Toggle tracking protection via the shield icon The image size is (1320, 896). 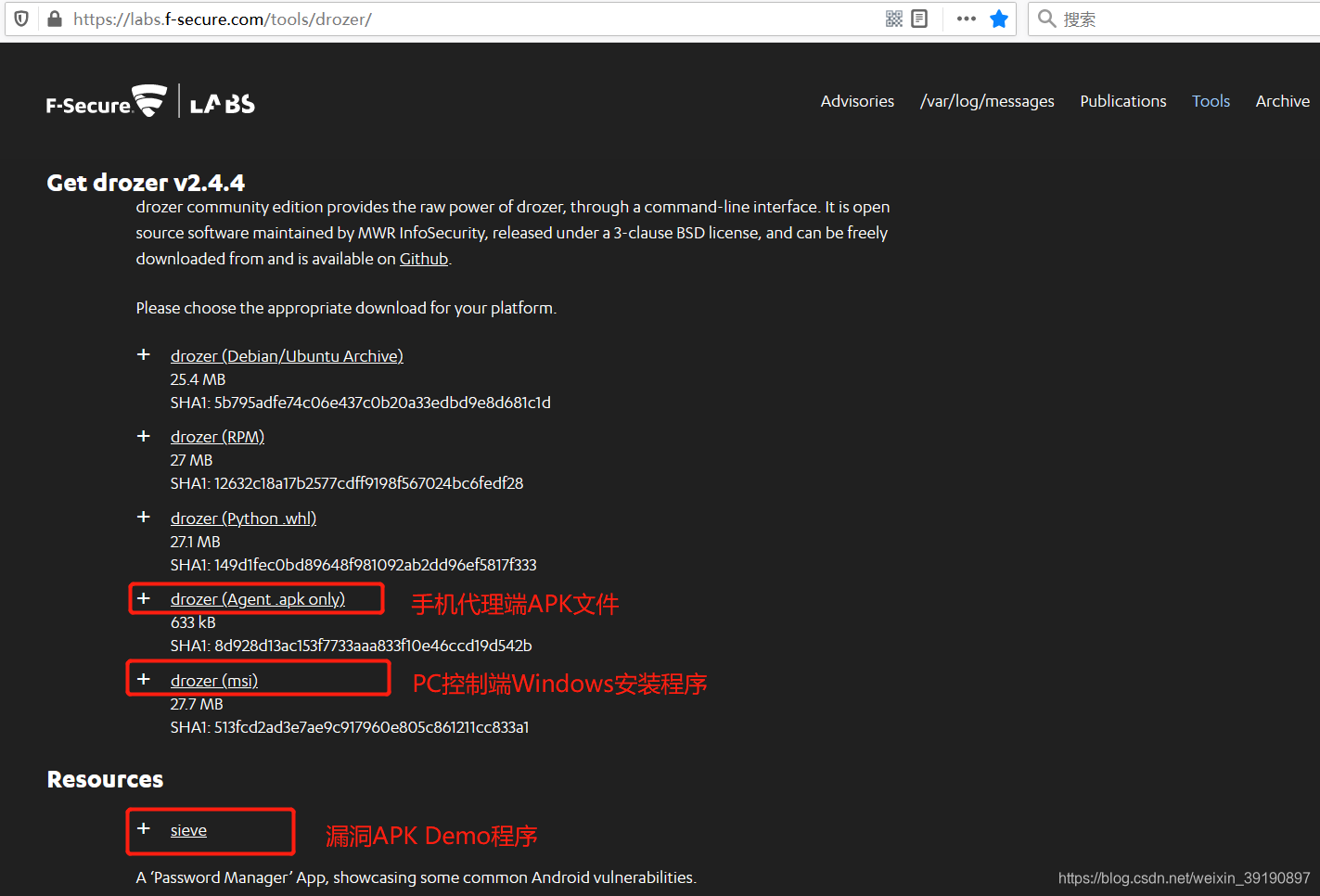click(x=20, y=19)
